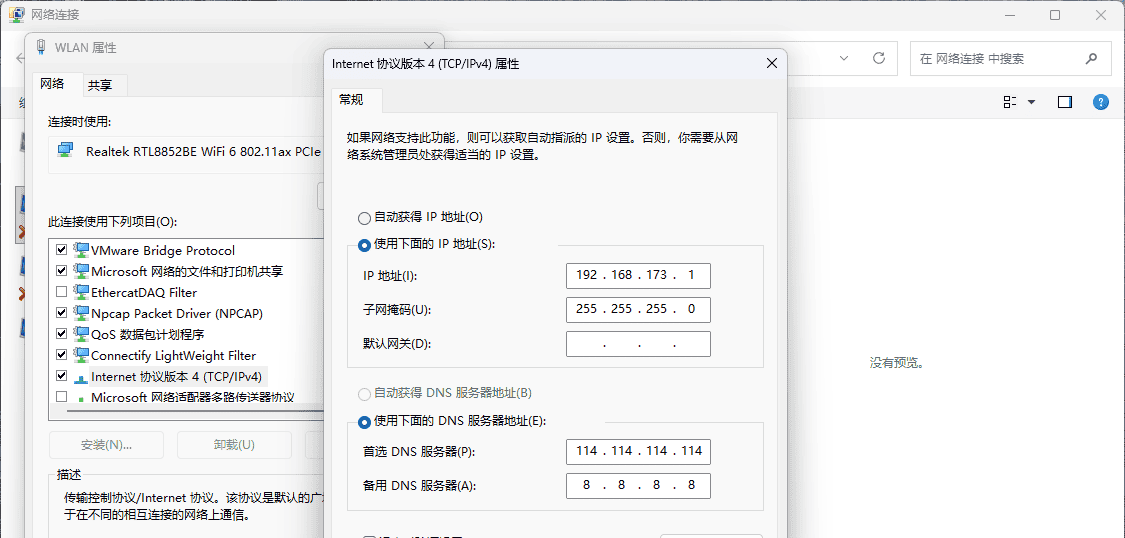Open the address bar history dropdown
Screen dimensions: 1125x538
[844, 58]
